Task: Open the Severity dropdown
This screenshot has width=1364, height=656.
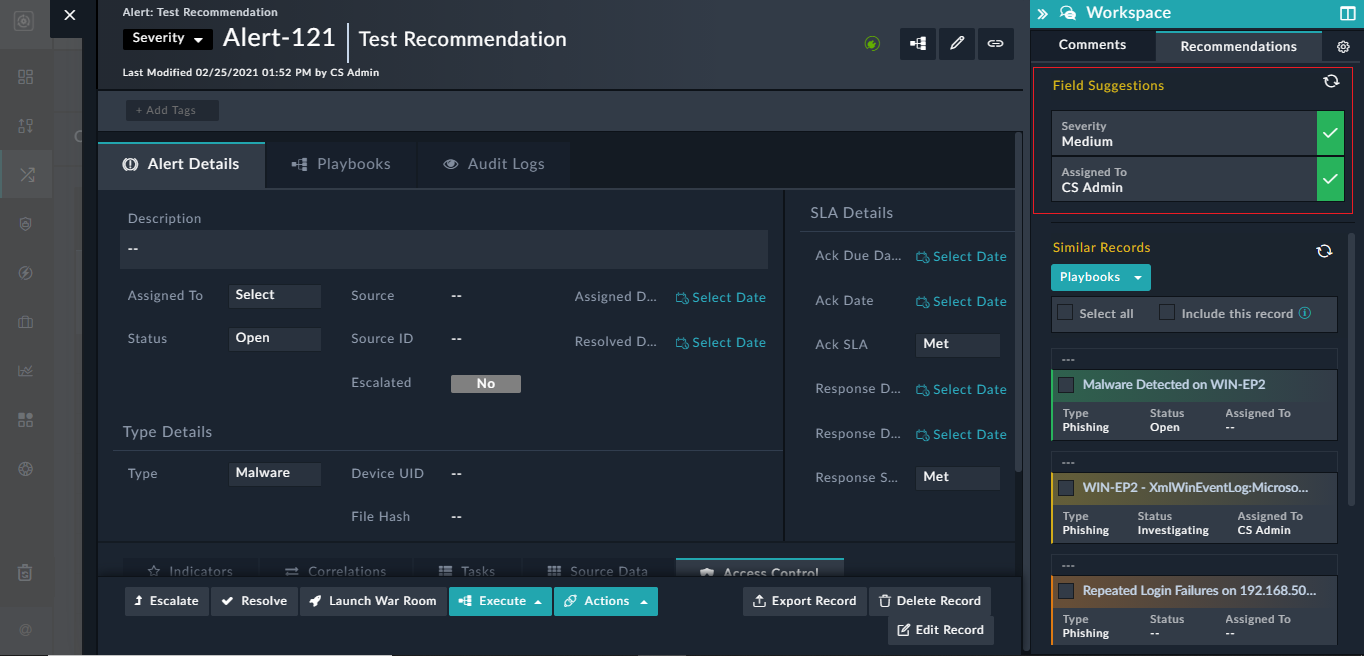Action: [x=167, y=37]
